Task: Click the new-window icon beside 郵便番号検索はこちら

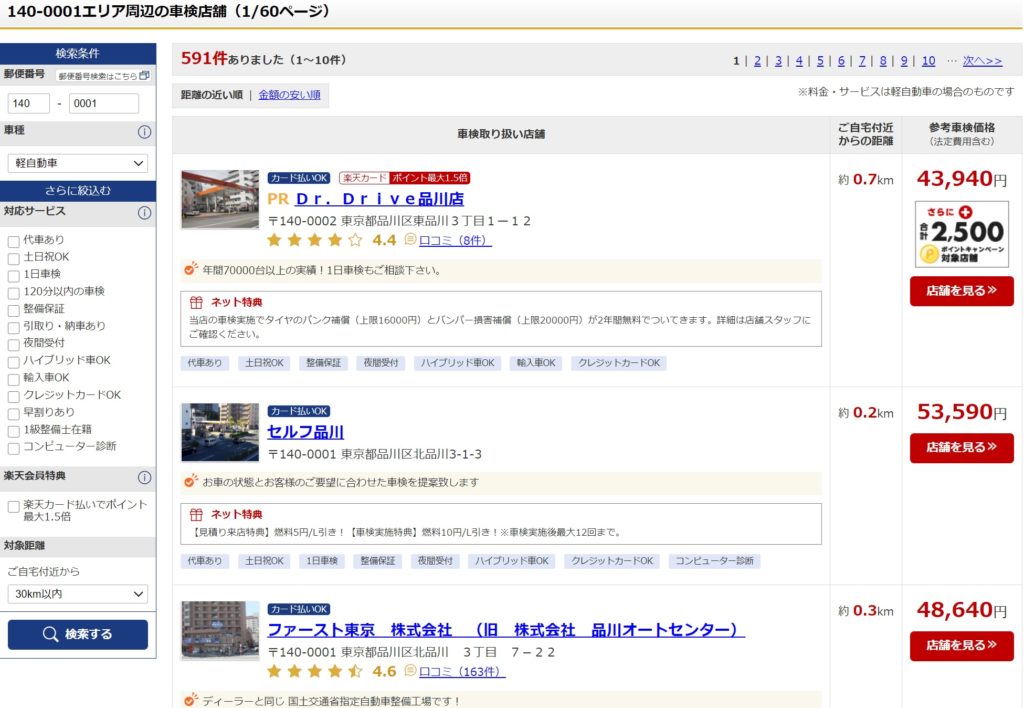Action: 145,76
